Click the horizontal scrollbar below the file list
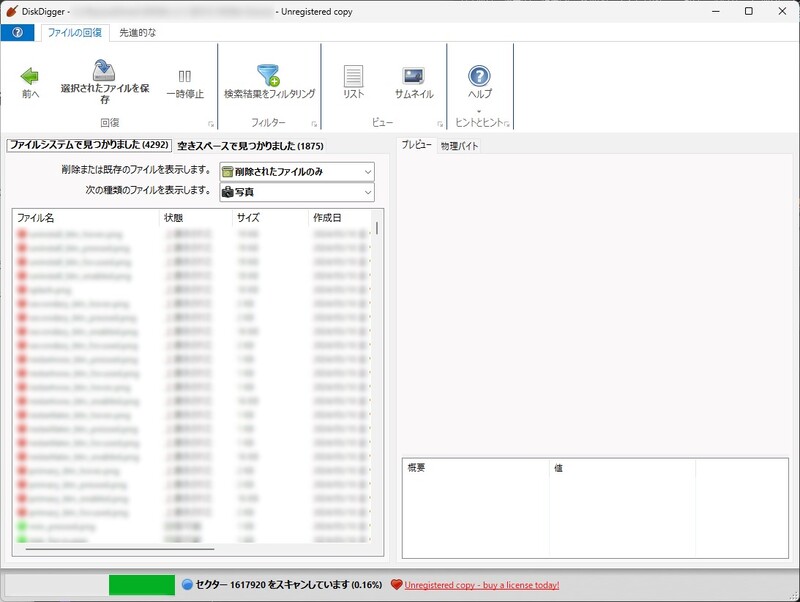This screenshot has height=602, width=800. 120,548
